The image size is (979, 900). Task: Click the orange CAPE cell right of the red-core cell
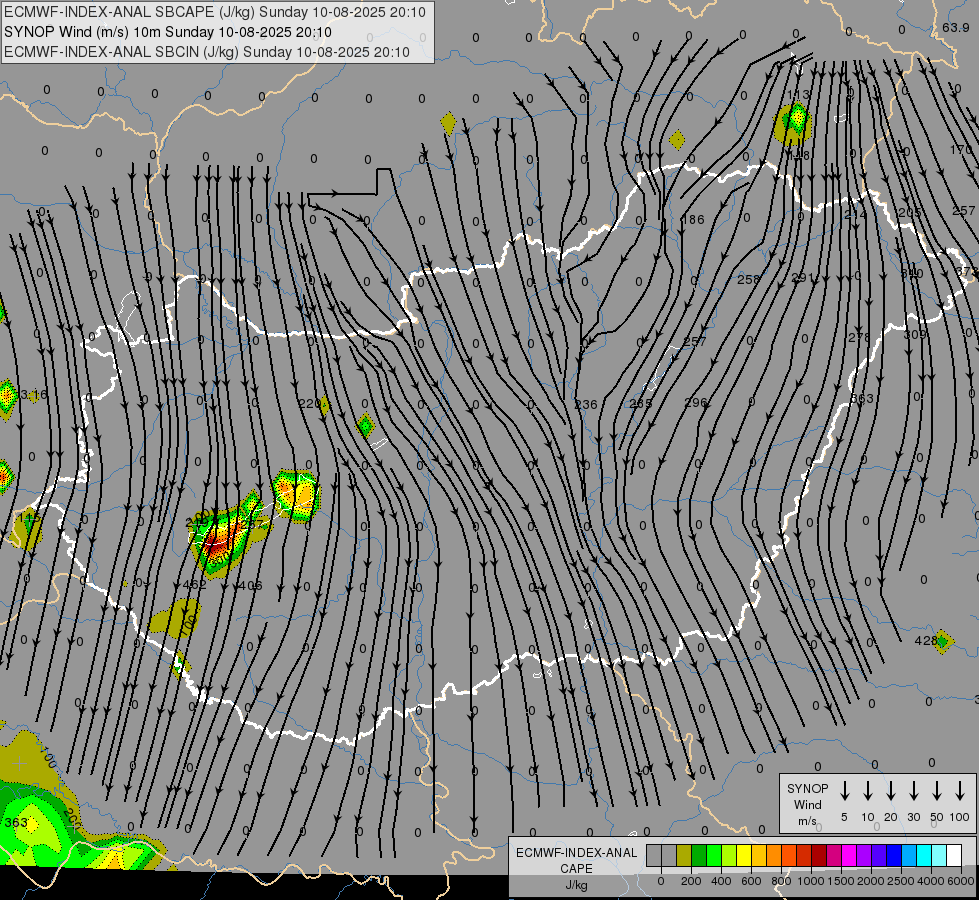296,494
